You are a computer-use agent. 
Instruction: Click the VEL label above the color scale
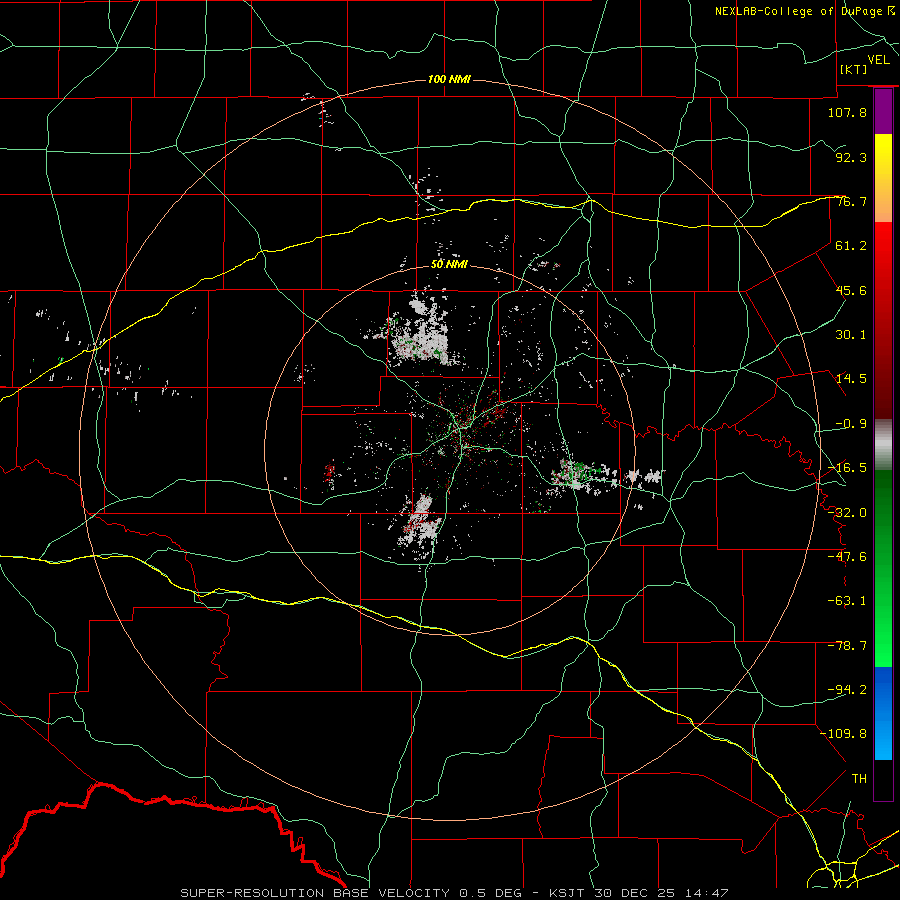(x=878, y=60)
